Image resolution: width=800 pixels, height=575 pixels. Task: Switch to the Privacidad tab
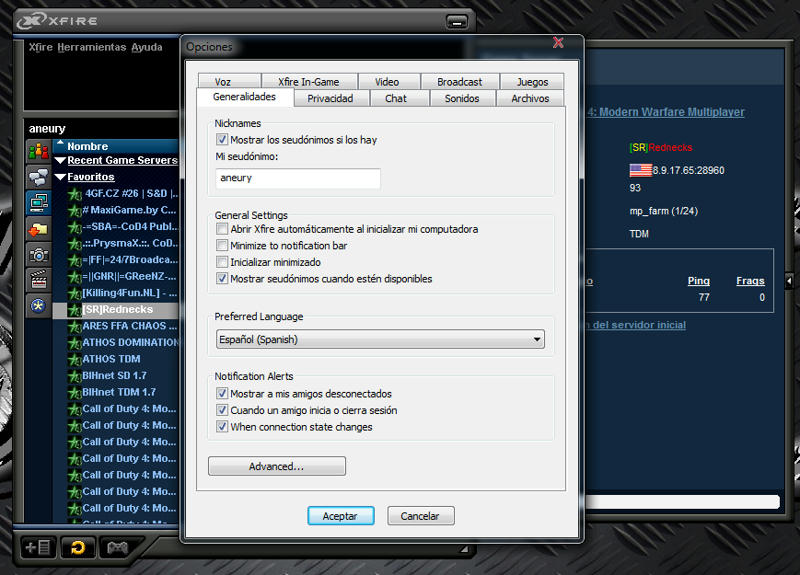click(x=330, y=98)
